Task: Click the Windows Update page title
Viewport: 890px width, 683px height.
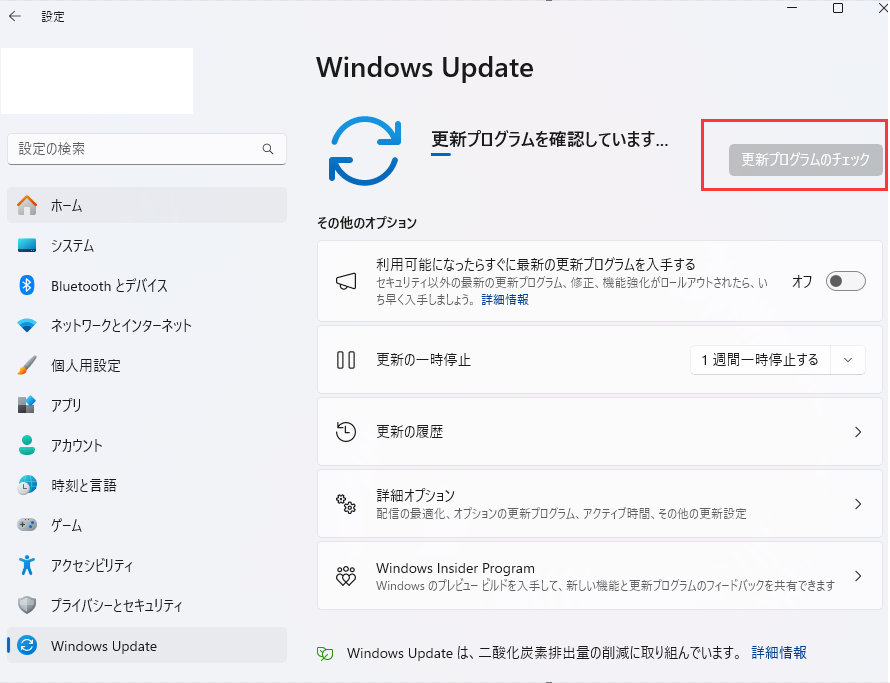Action: coord(425,68)
